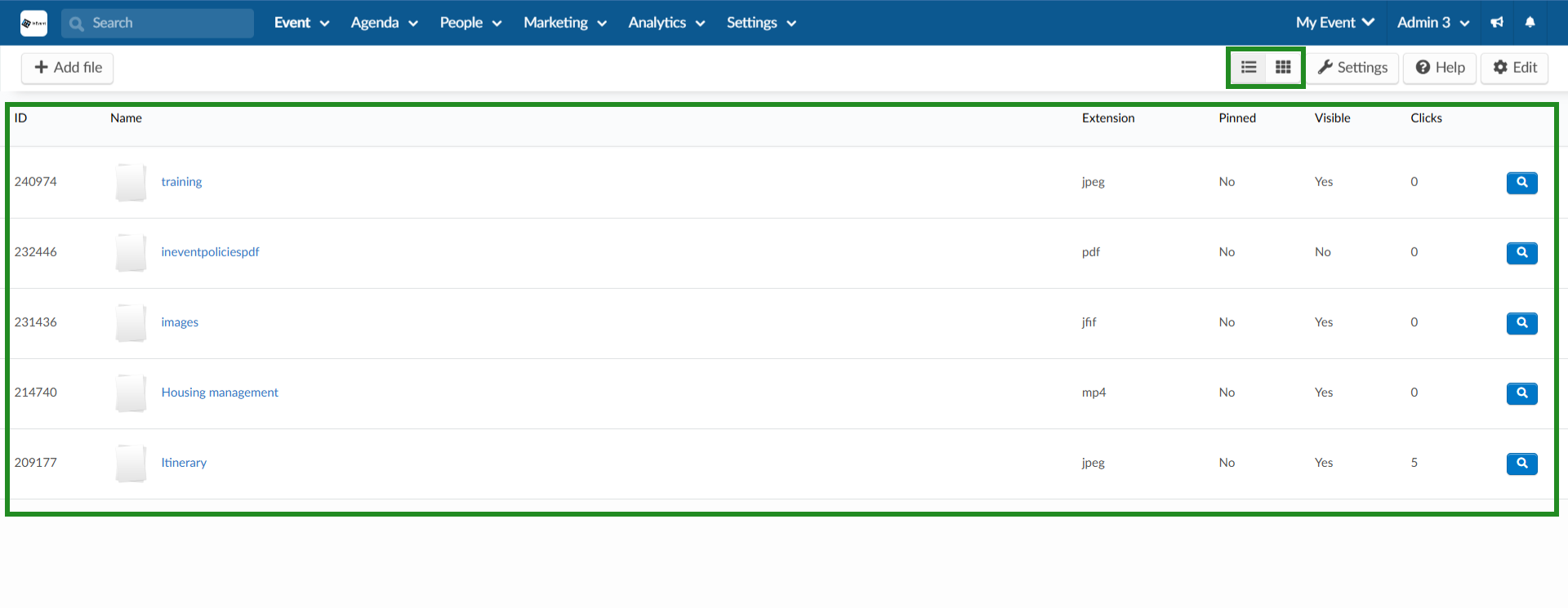Open the Agenda menu
The height and width of the screenshot is (608, 1568).
coord(384,23)
